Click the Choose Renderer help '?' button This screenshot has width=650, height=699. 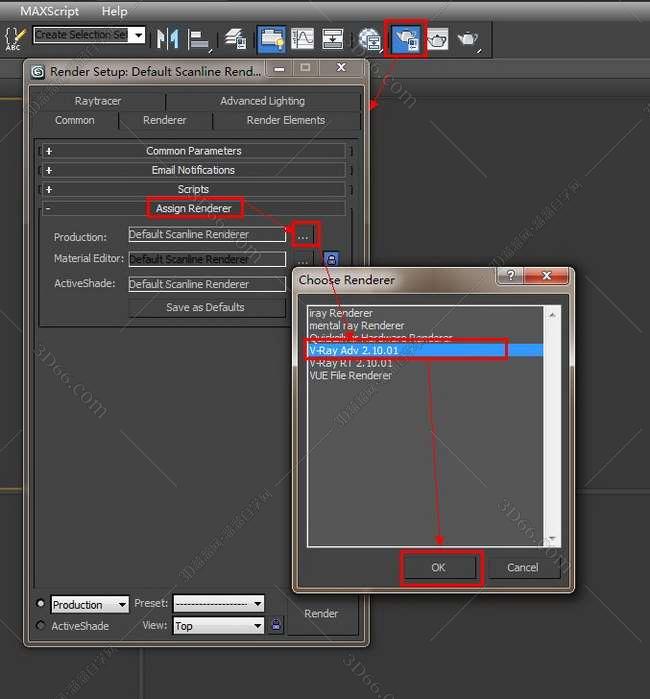coord(511,275)
